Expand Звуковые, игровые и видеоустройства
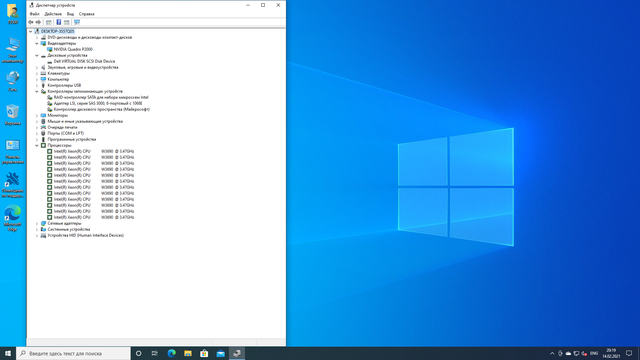The height and width of the screenshot is (360, 640). pyautogui.click(x=37, y=67)
